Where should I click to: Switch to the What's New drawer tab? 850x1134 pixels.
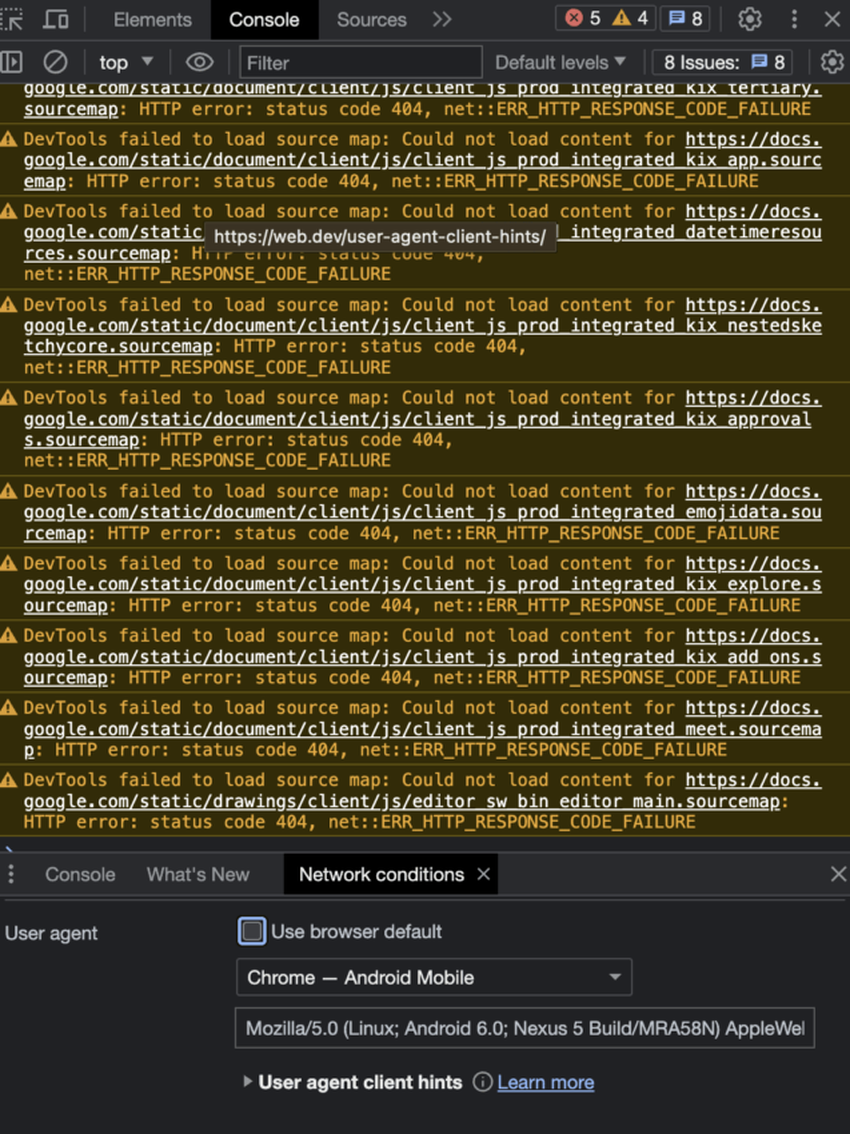198,874
